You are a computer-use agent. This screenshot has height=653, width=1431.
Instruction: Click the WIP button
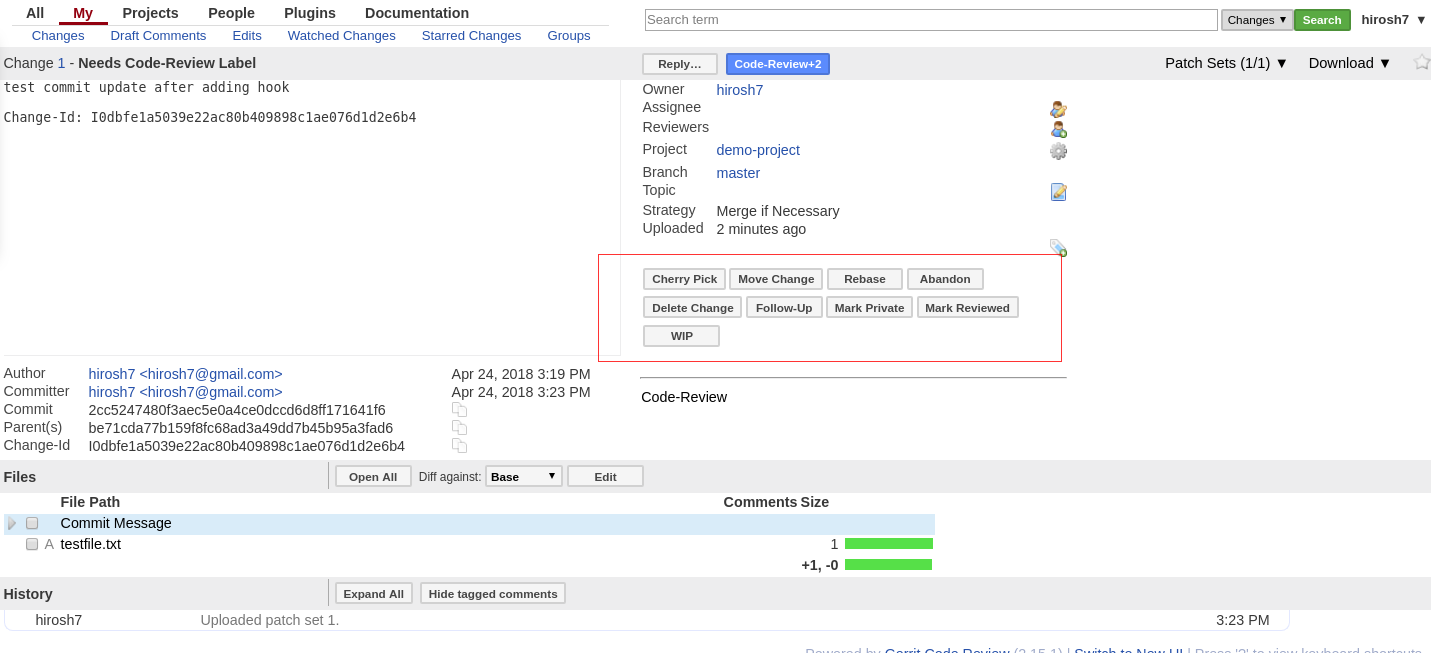[681, 336]
